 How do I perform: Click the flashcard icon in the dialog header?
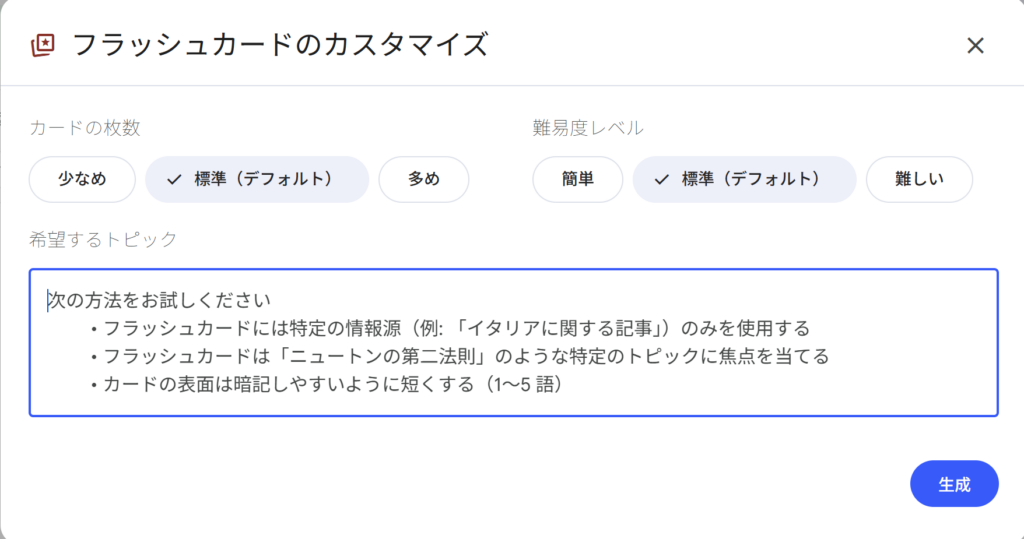point(43,45)
